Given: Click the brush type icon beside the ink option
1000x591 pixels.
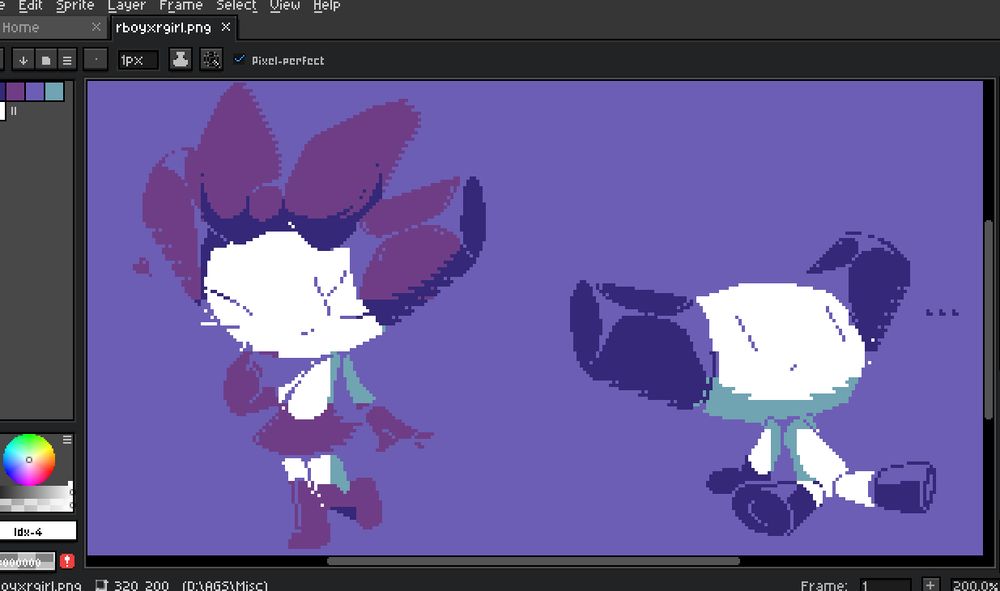Looking at the screenshot, I should click(x=45, y=59).
